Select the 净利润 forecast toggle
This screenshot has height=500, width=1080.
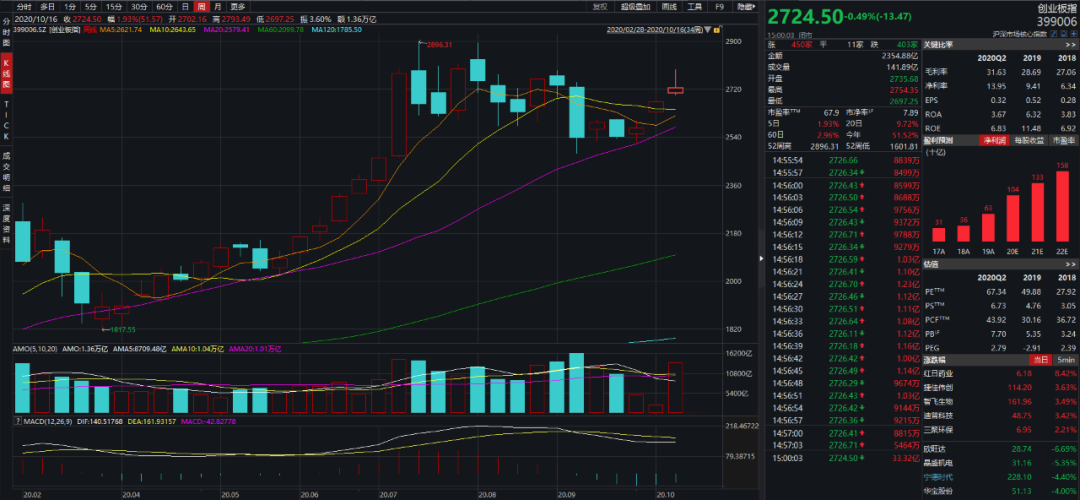point(993,140)
